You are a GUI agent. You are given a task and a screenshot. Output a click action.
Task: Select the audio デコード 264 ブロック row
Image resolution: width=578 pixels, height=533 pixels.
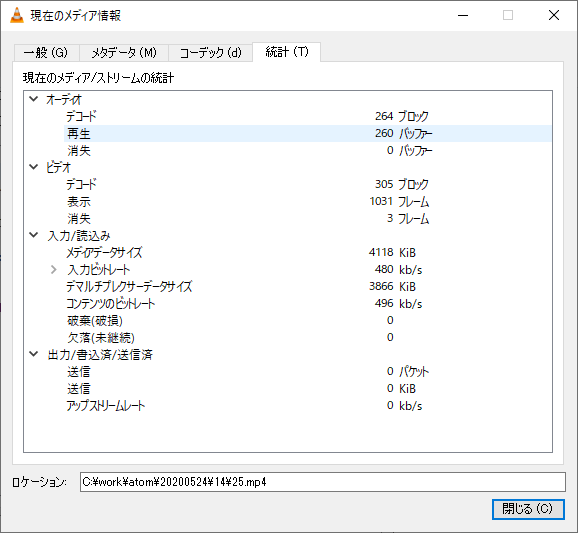point(308,116)
